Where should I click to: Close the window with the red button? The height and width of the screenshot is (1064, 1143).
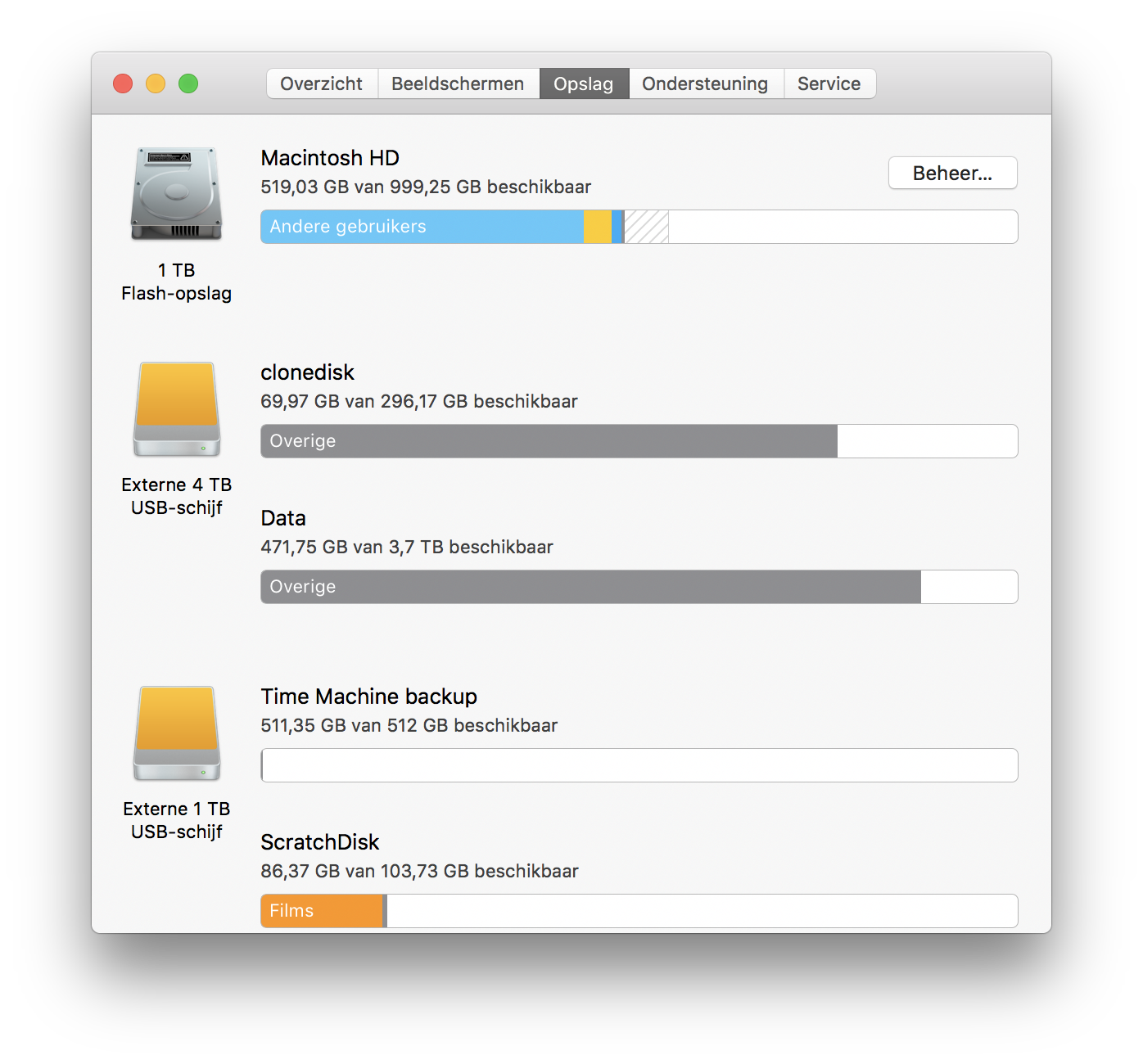point(123,83)
